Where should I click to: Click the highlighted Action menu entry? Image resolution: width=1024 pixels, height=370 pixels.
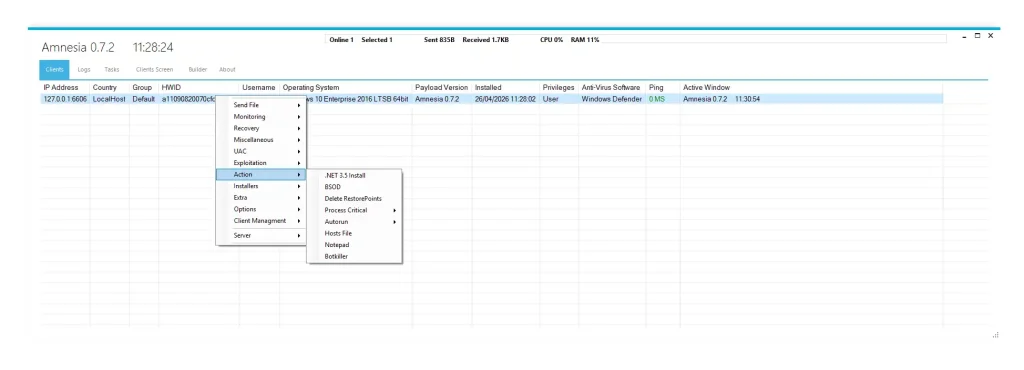261,175
